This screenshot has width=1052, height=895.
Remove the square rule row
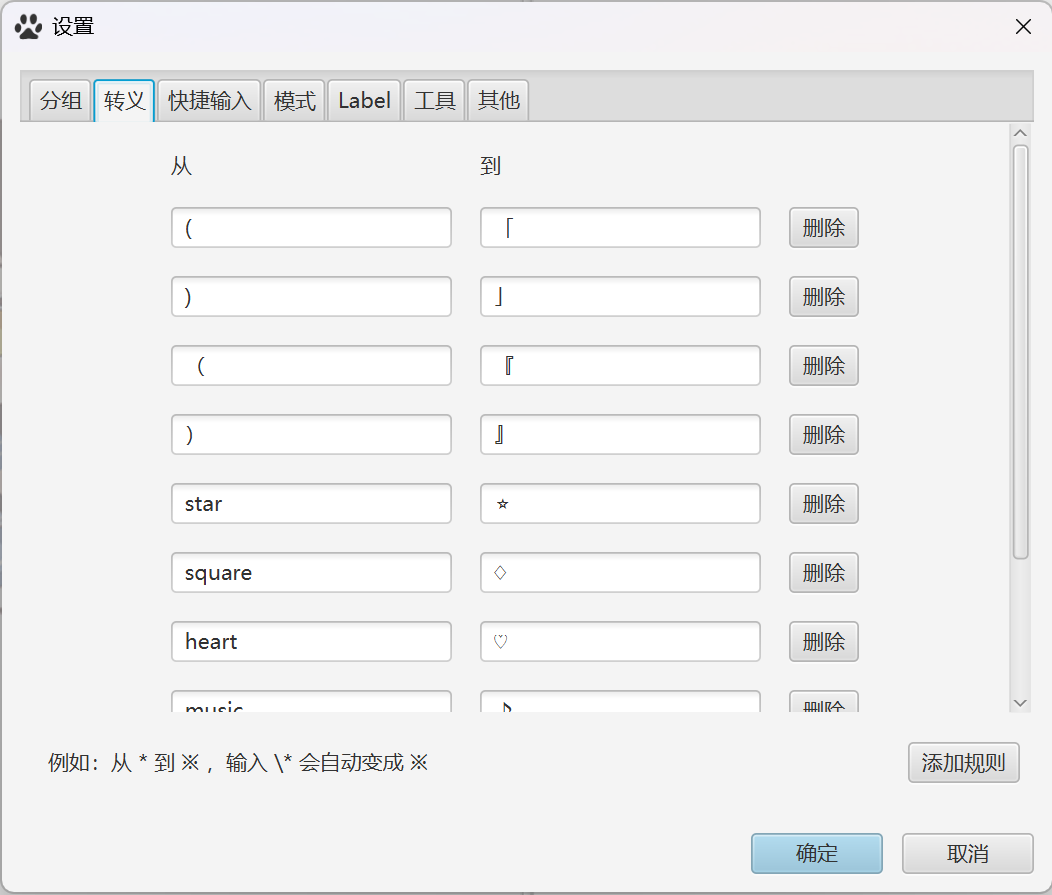[823, 573]
